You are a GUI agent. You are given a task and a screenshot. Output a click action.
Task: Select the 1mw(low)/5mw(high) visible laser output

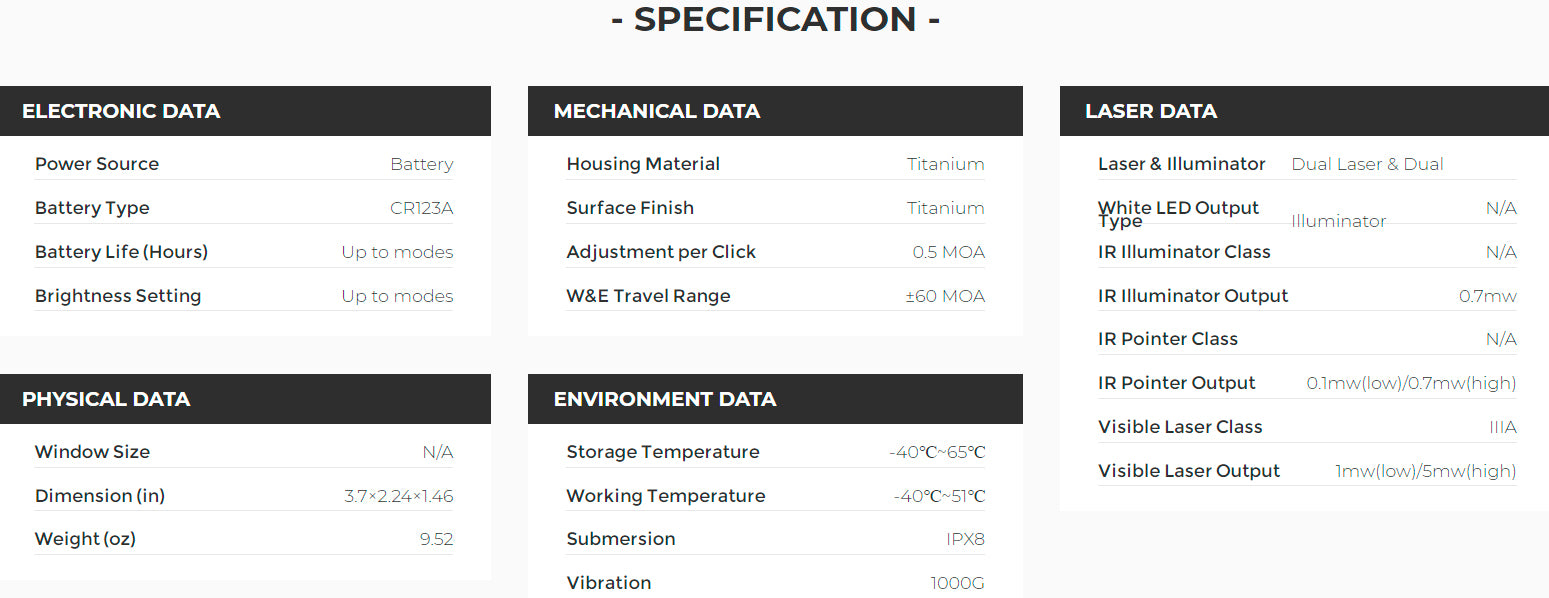[1425, 471]
